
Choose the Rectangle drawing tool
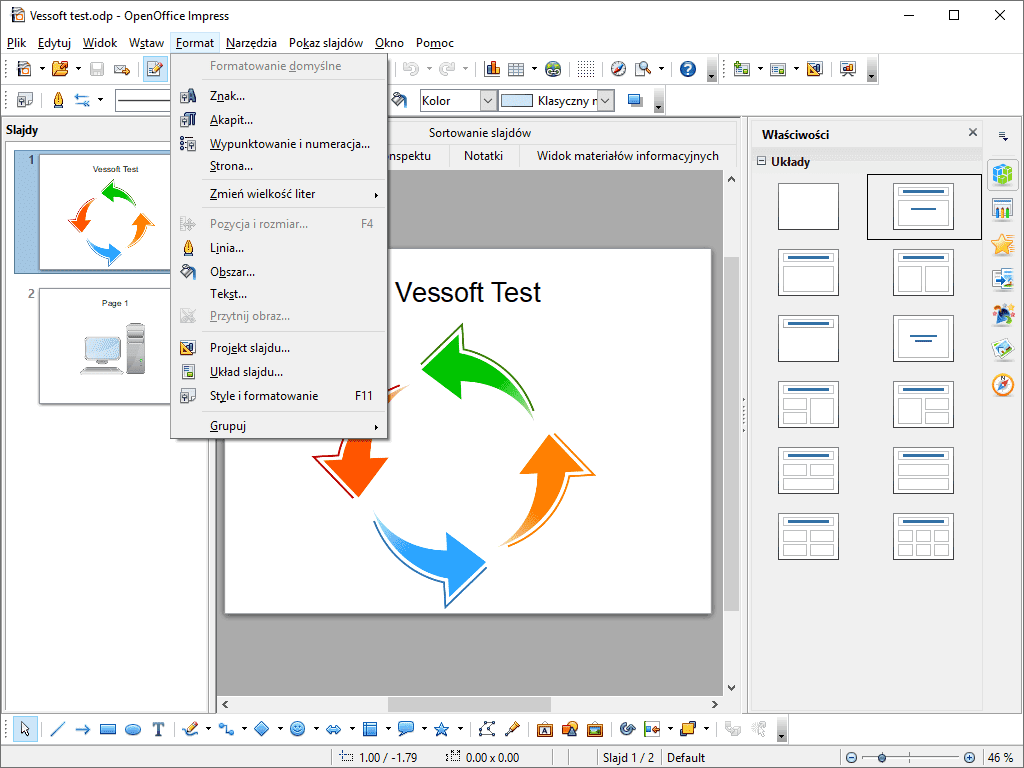(108, 729)
